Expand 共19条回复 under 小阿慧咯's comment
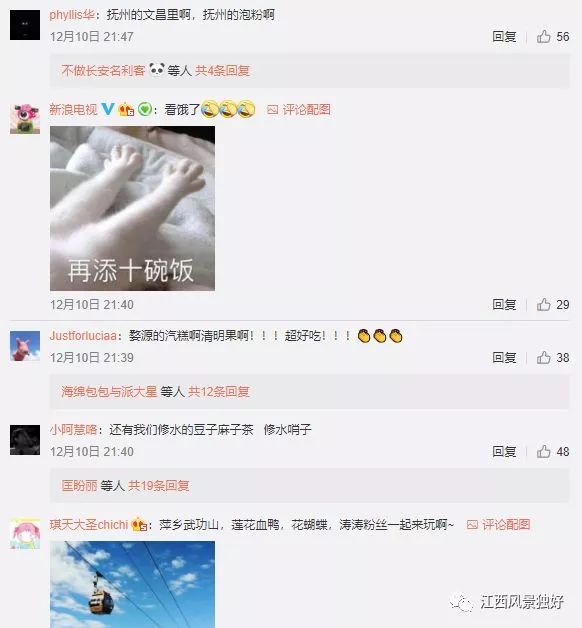 tap(159, 485)
